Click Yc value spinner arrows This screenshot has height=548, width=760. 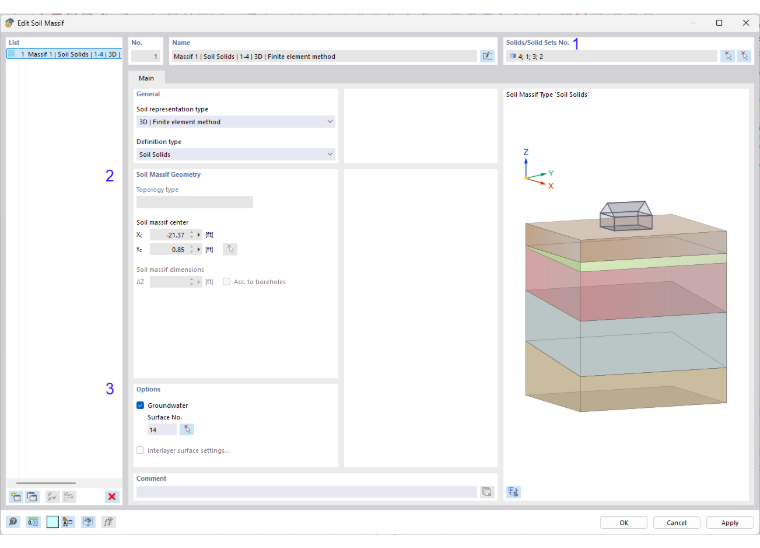click(191, 249)
